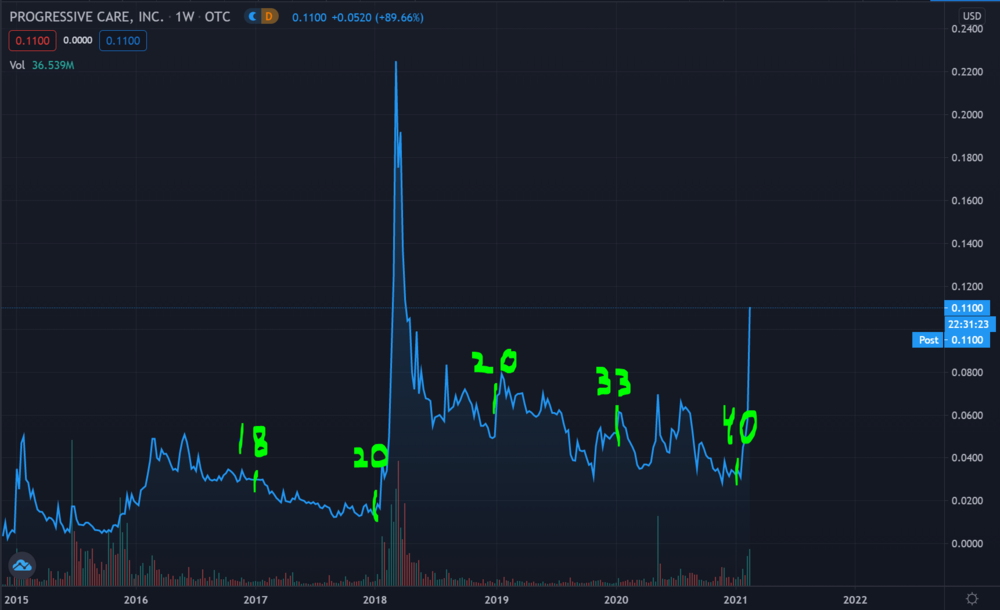Image resolution: width=1000 pixels, height=610 pixels.
Task: Click the 2018 label on time axis
Action: [376, 599]
